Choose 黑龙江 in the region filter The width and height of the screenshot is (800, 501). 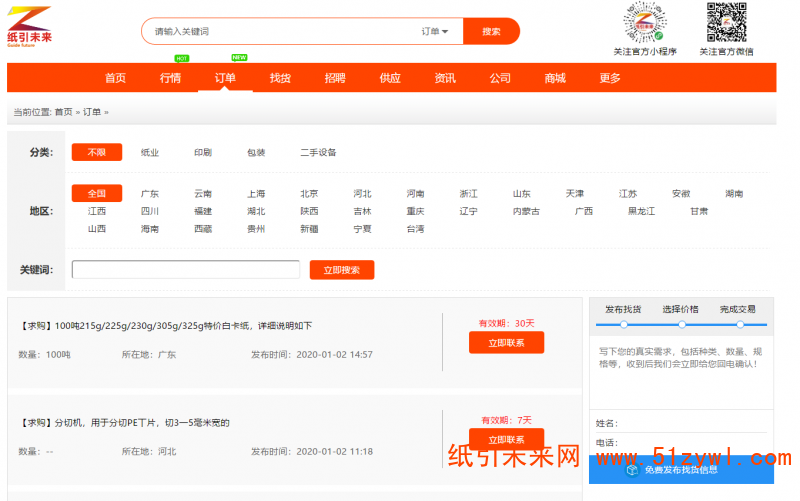(641, 211)
